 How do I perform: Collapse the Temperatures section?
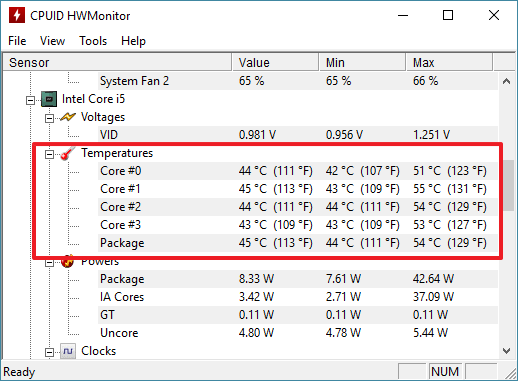[49, 154]
